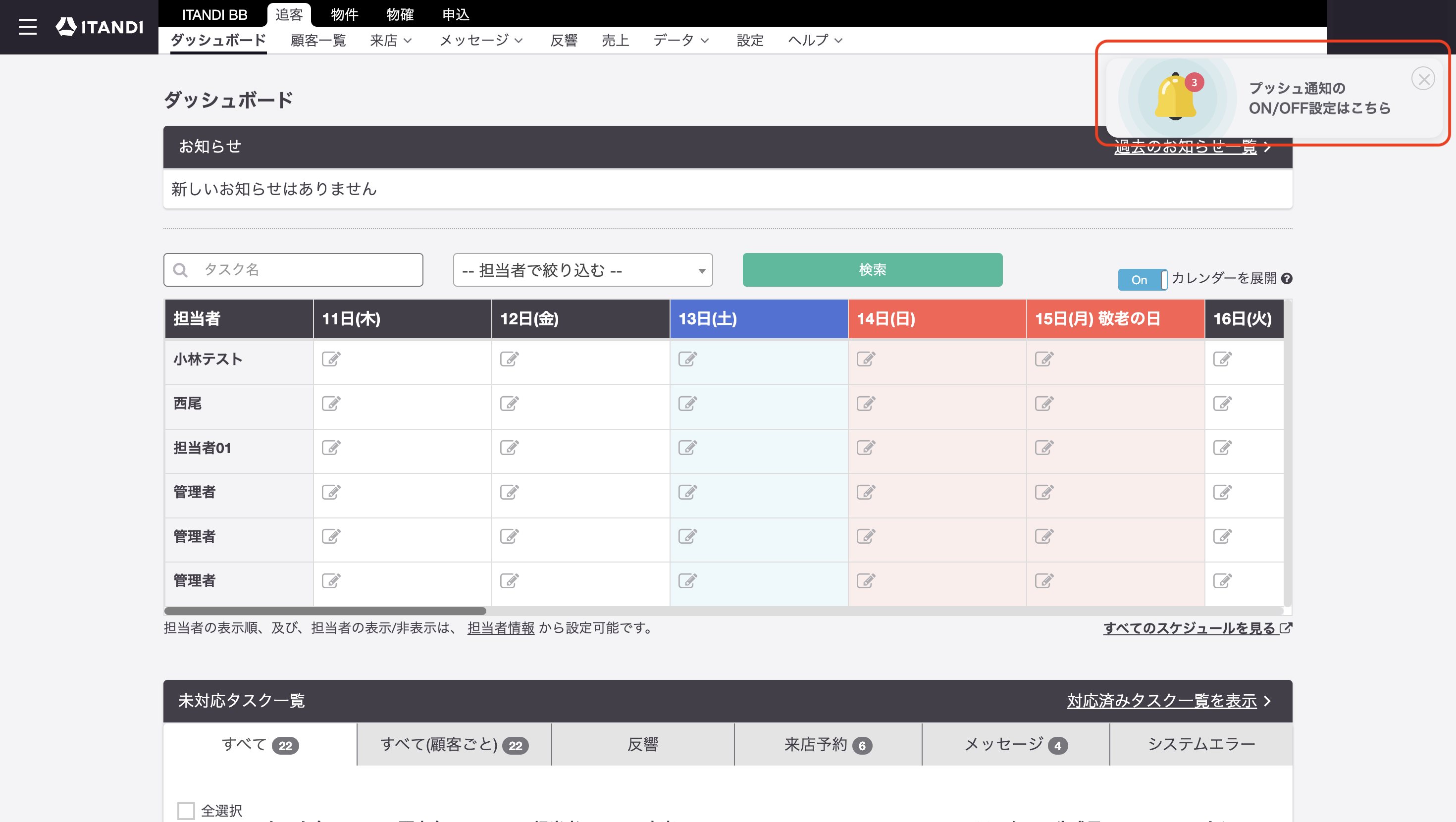This screenshot has height=822, width=1456.
Task: Open 対応済みタスク一覧を表示 link
Action: point(1168,701)
